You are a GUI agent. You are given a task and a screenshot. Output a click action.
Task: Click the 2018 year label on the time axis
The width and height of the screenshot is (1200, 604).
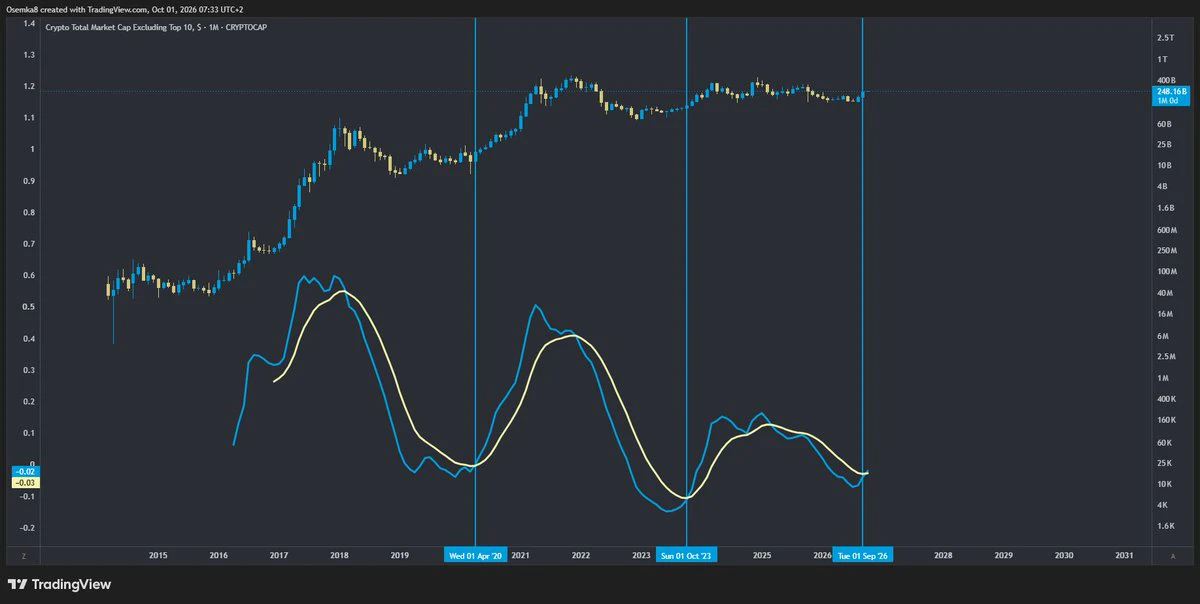pyautogui.click(x=339, y=556)
